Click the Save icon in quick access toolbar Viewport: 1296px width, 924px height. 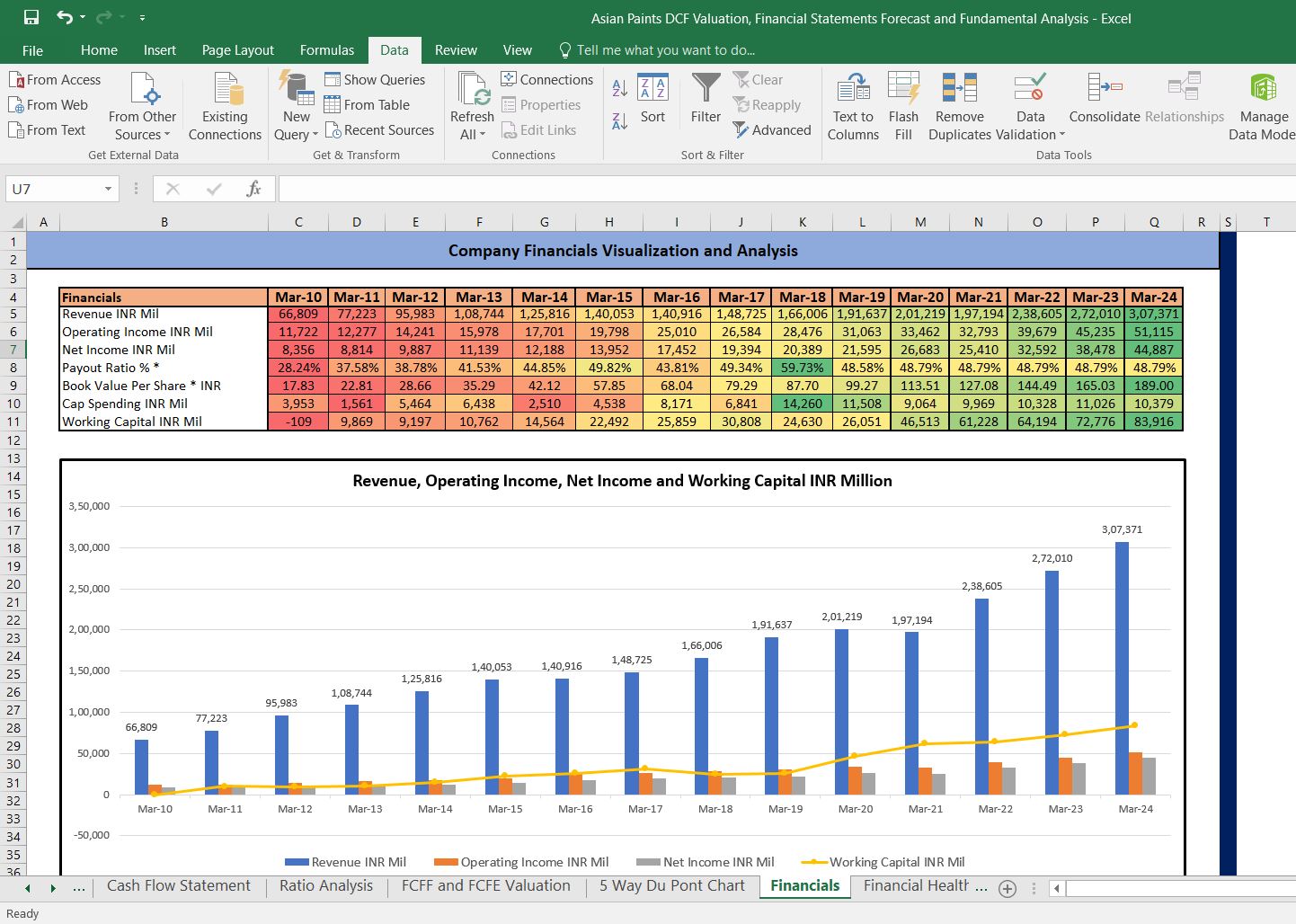[x=31, y=17]
